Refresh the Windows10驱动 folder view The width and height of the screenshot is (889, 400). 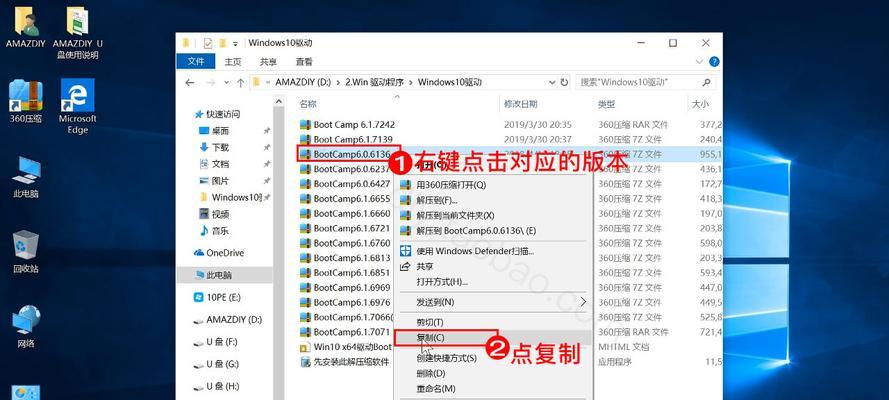(564, 83)
